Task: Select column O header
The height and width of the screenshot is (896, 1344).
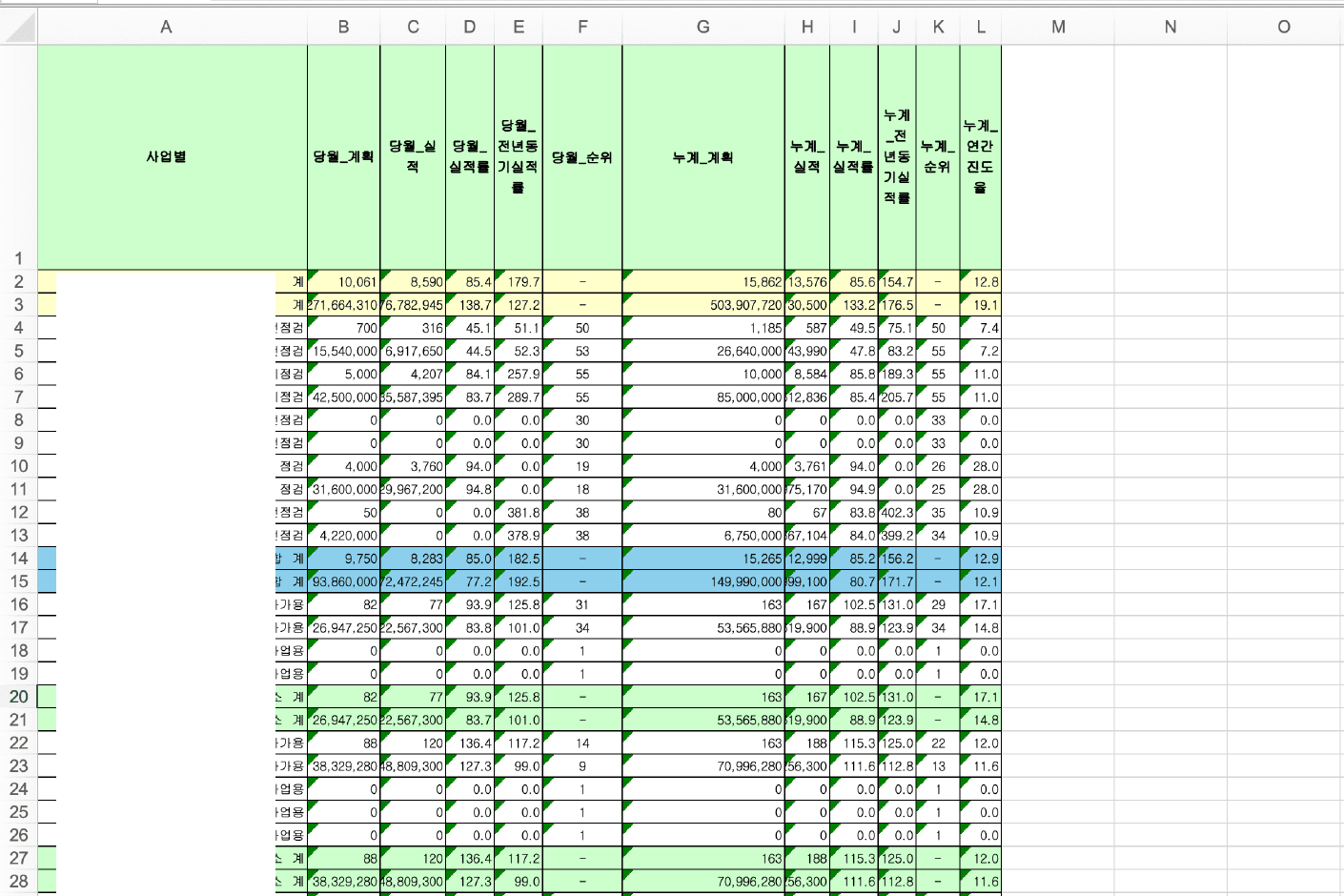Action: tap(1284, 27)
